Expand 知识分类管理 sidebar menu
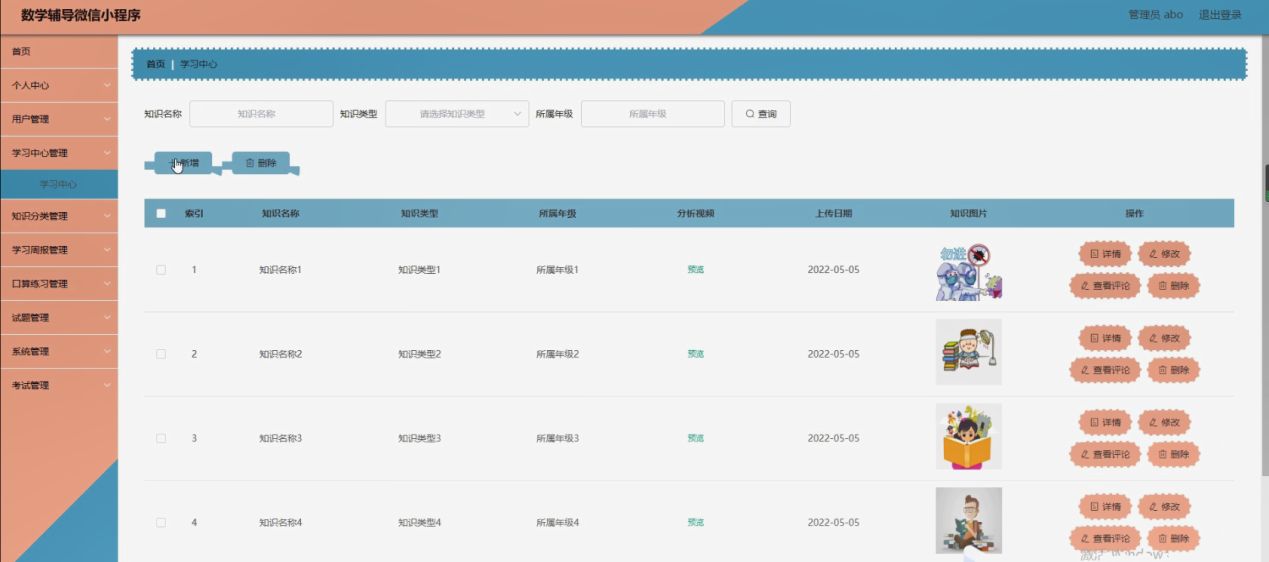 tap(59, 216)
